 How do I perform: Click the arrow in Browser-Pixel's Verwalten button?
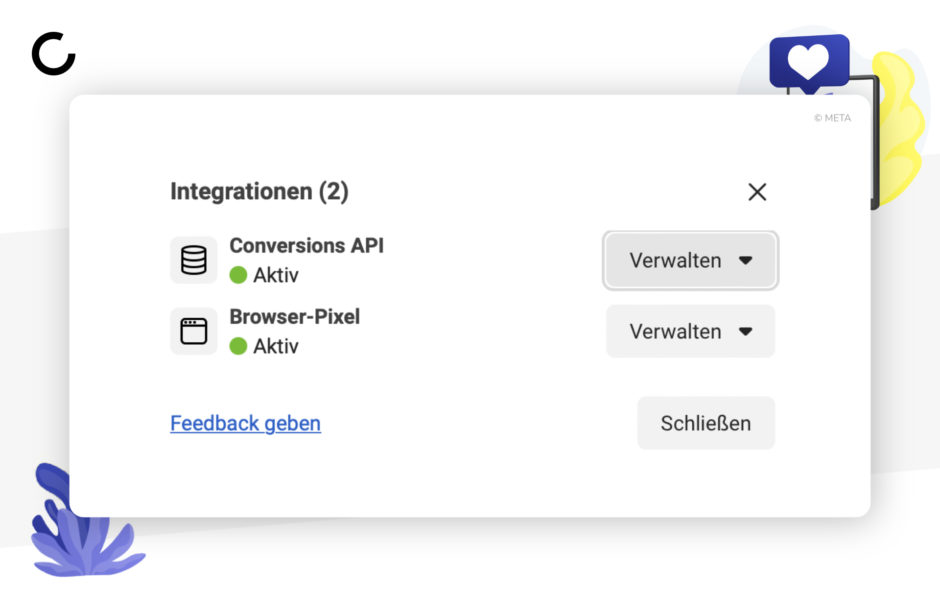(x=745, y=331)
